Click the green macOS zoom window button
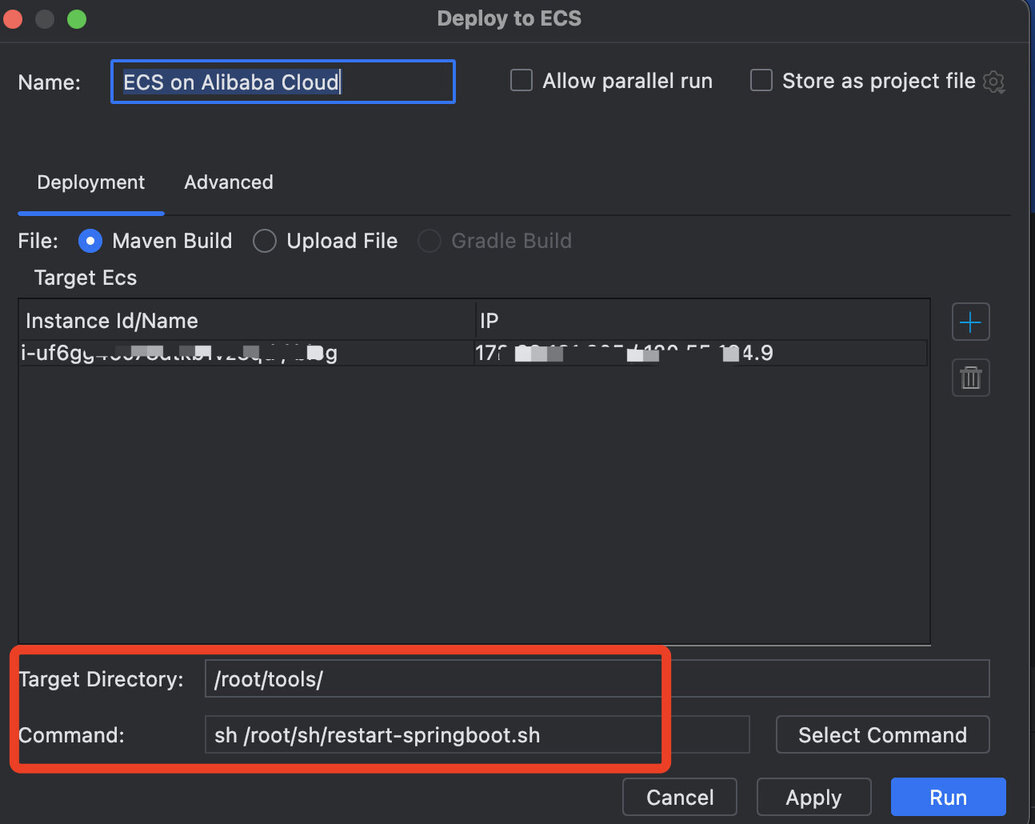Image resolution: width=1035 pixels, height=824 pixels. [77, 19]
